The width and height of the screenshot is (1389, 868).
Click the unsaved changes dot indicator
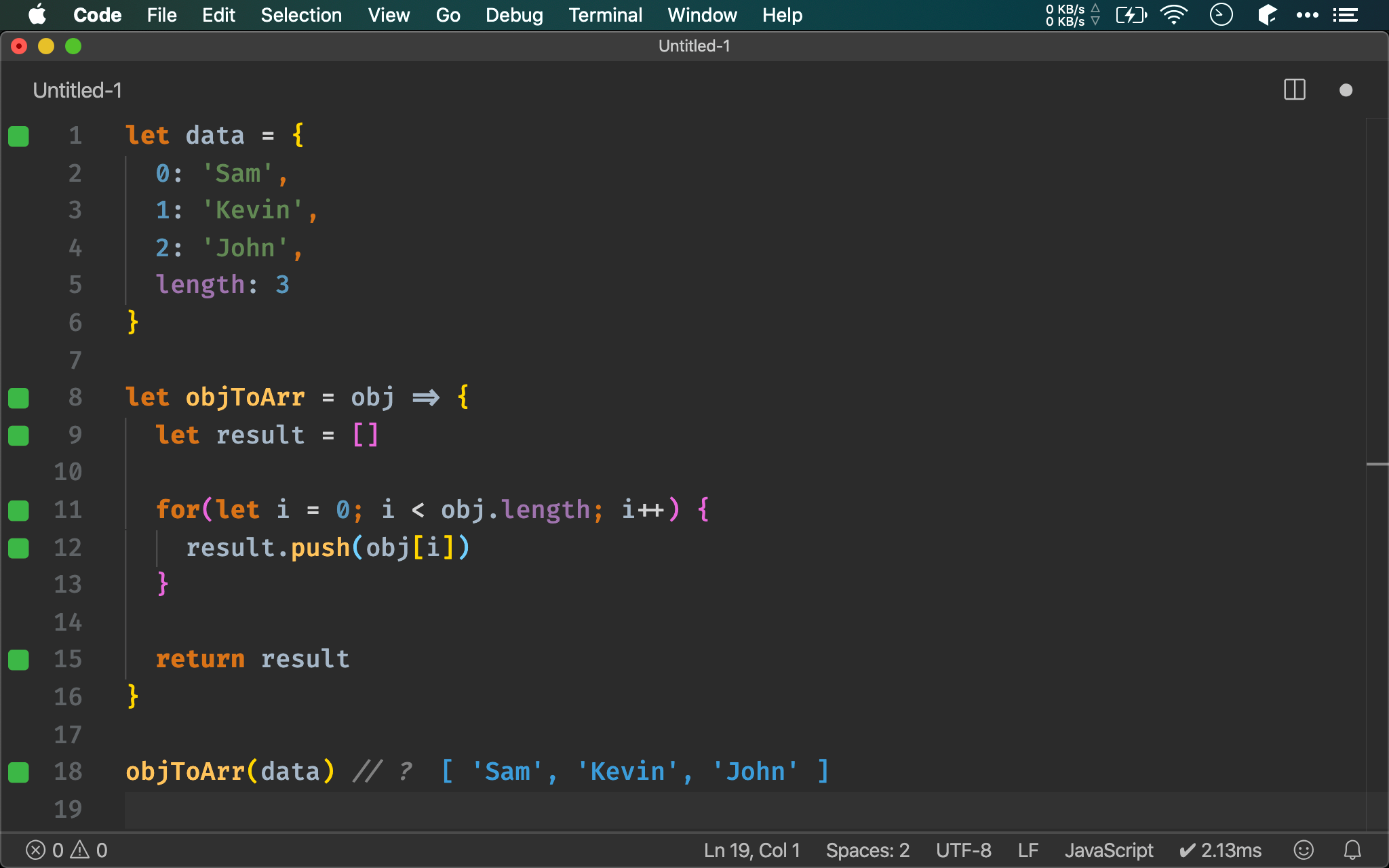click(x=1346, y=90)
